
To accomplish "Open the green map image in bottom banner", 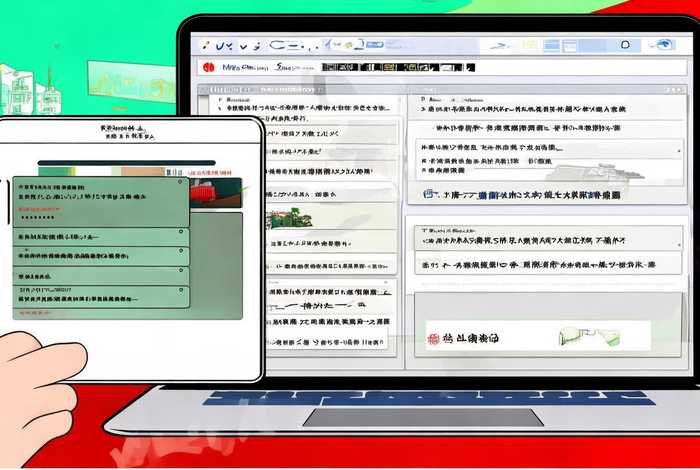I will [589, 337].
